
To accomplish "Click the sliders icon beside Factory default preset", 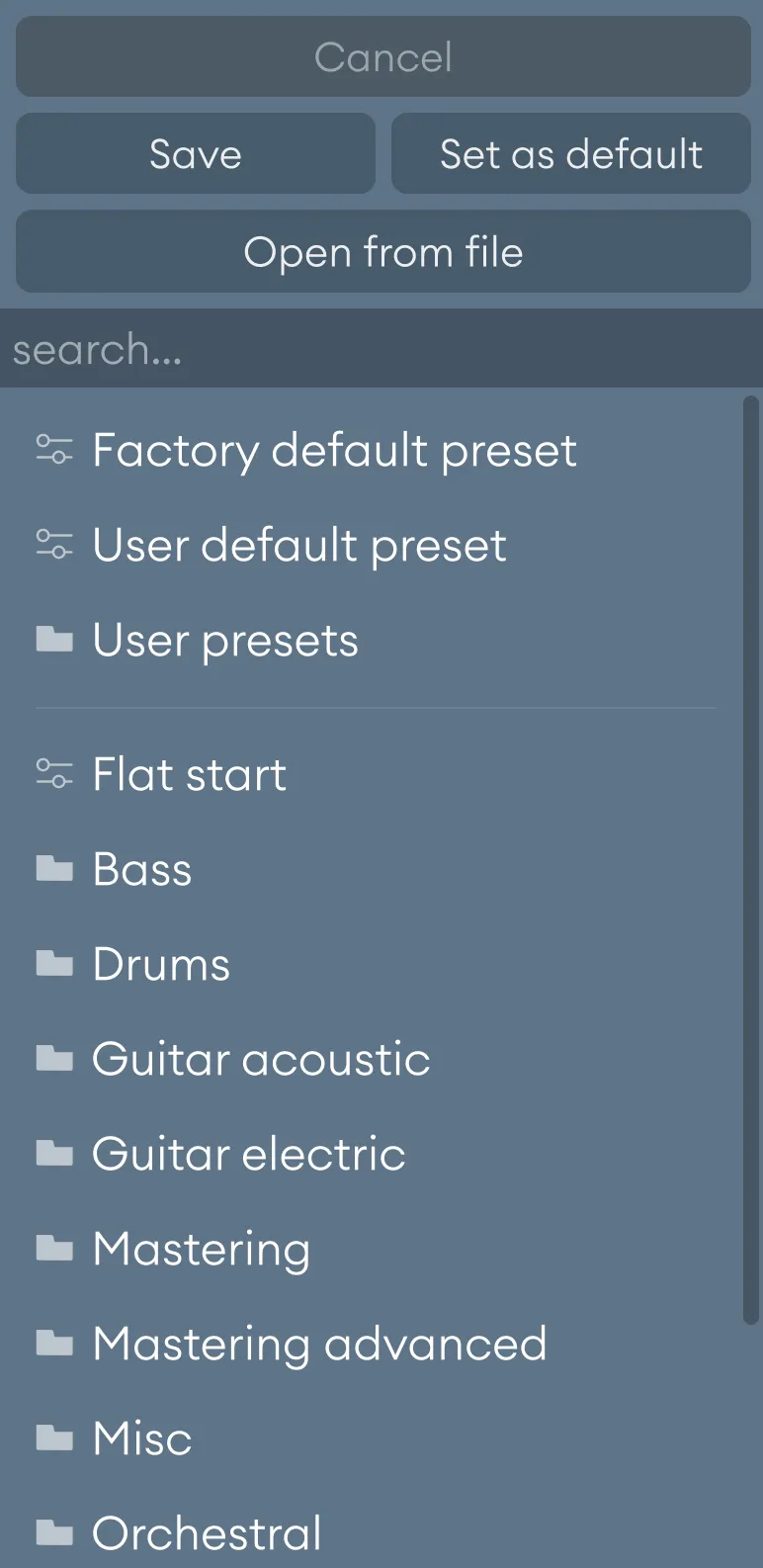I will click(x=55, y=450).
